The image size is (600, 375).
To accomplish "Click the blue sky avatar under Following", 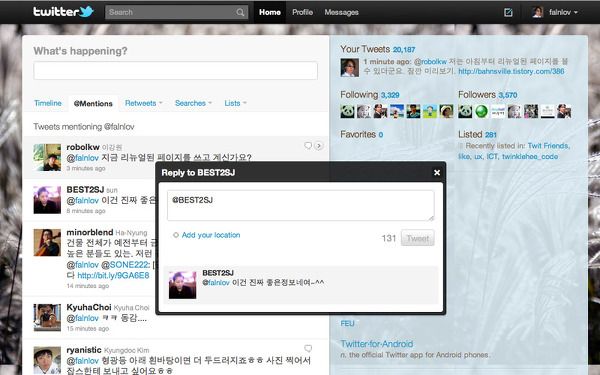I will (x=397, y=111).
